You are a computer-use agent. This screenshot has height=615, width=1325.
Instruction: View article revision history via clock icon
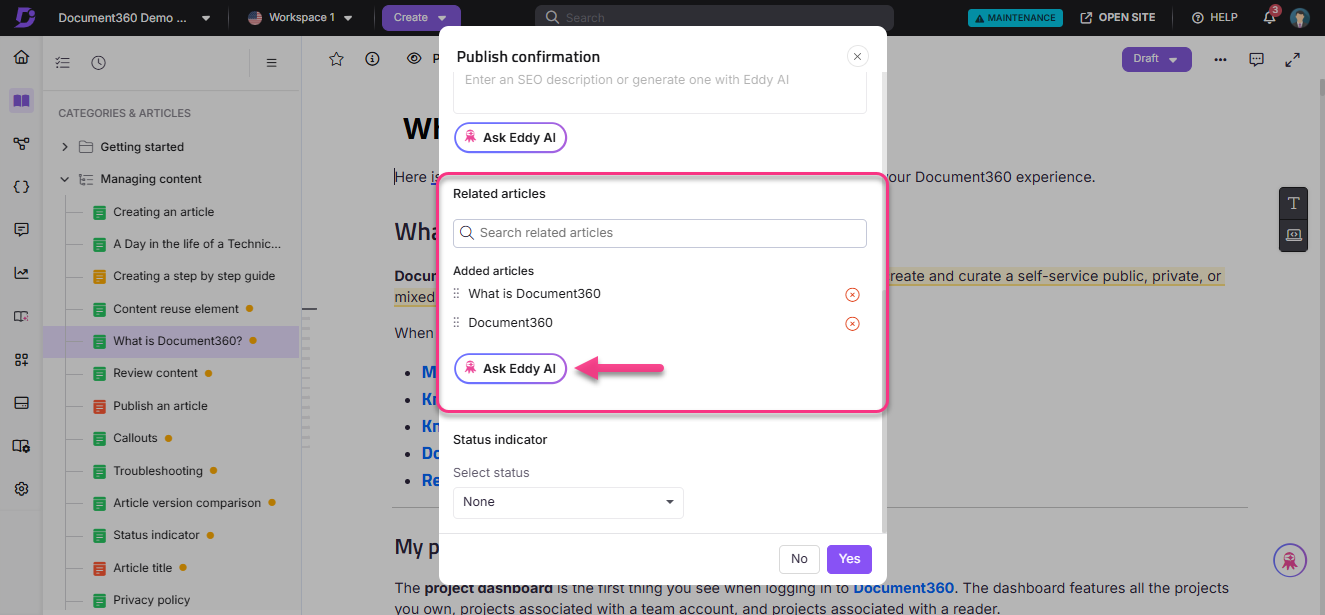[x=98, y=62]
